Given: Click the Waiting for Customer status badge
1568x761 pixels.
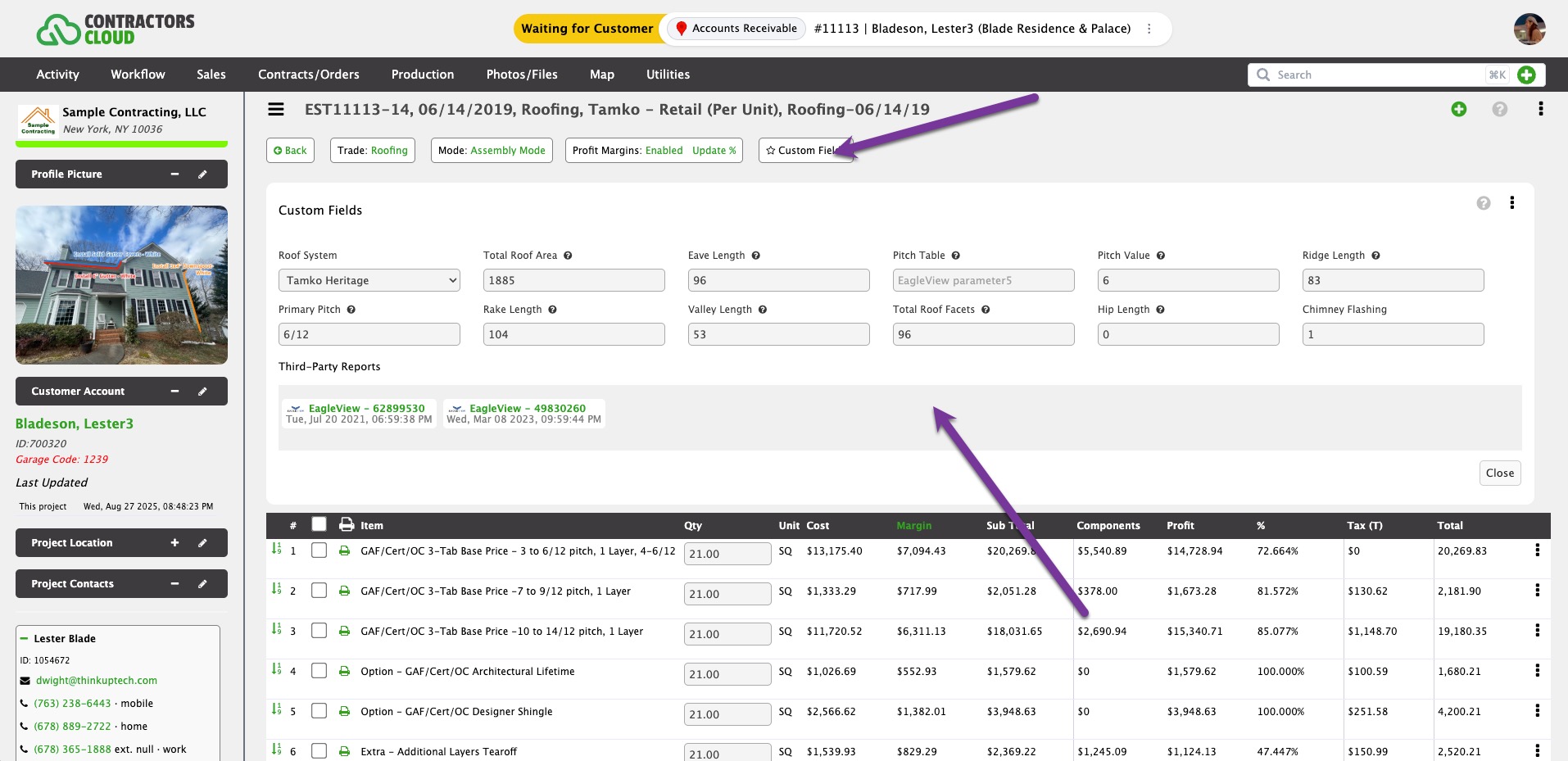Looking at the screenshot, I should coord(587,29).
